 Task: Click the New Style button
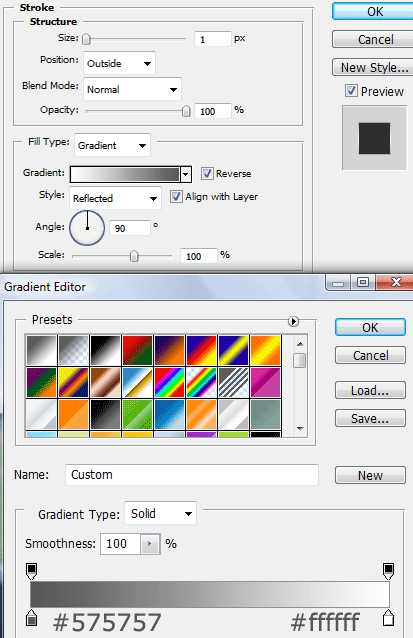pyautogui.click(x=374, y=67)
